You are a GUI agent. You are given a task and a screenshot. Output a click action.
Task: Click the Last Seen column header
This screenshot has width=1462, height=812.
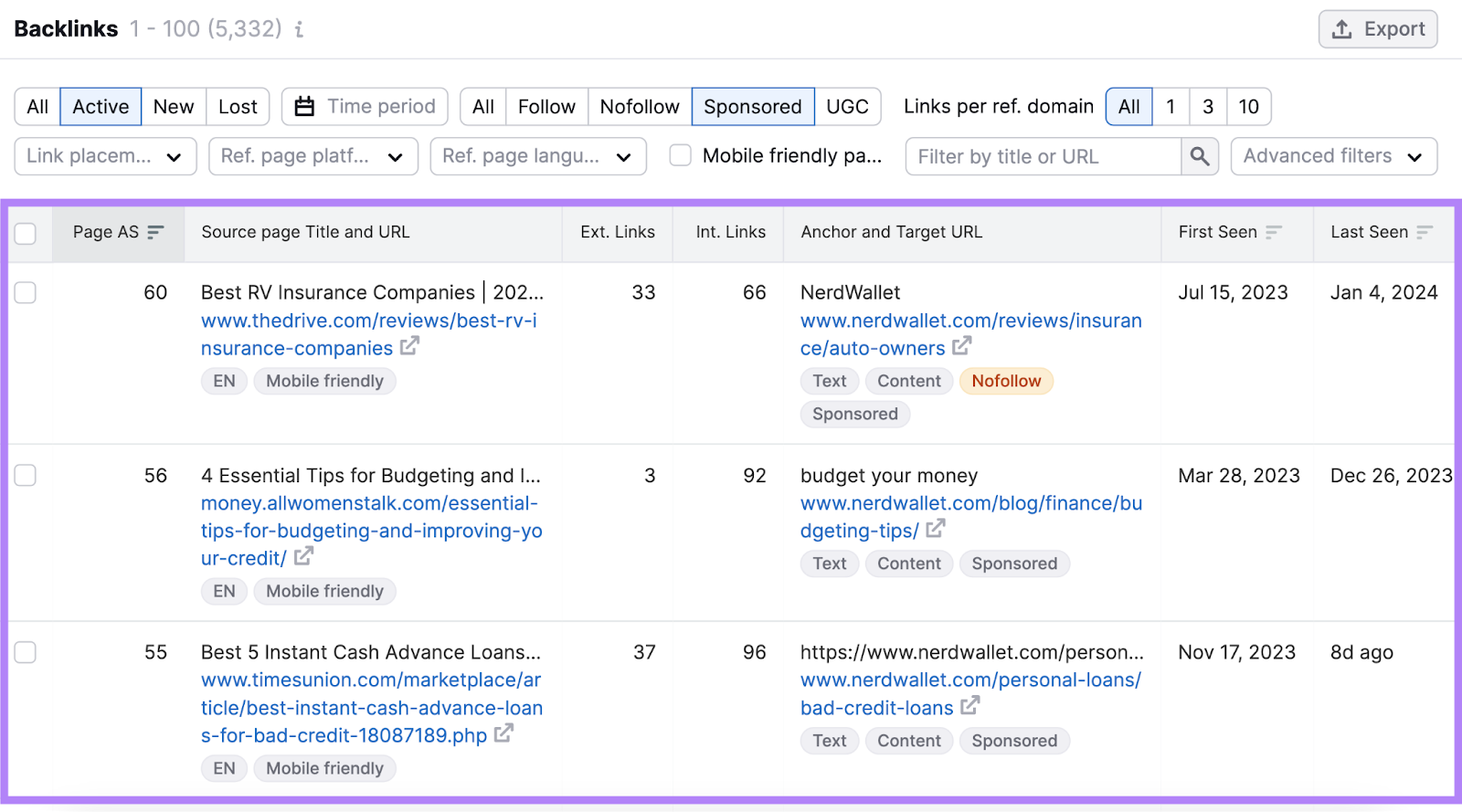click(1383, 232)
